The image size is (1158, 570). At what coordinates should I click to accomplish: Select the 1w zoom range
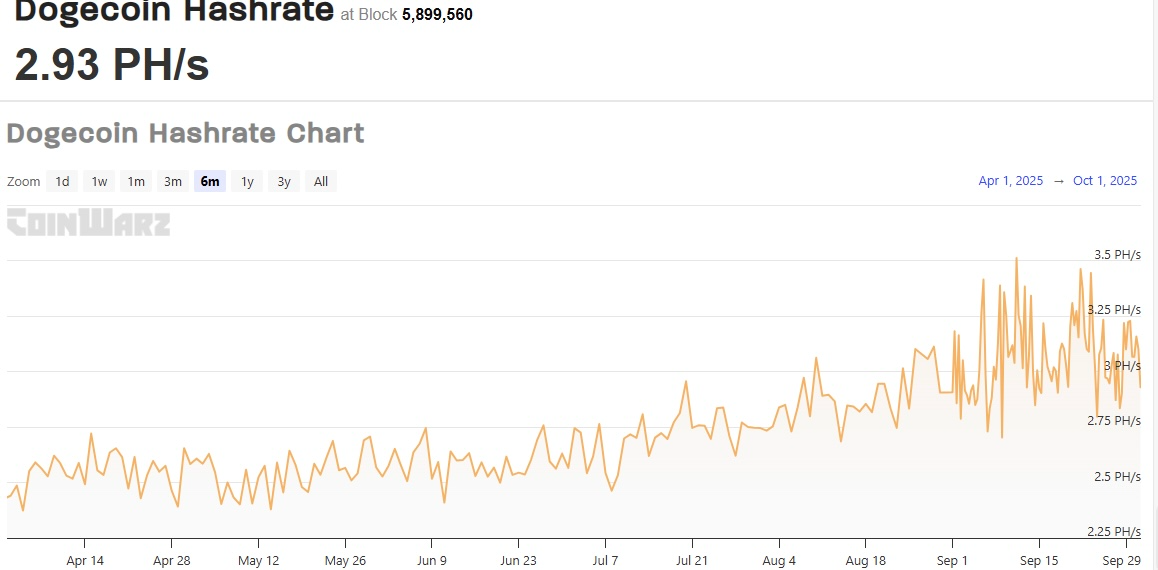[99, 181]
